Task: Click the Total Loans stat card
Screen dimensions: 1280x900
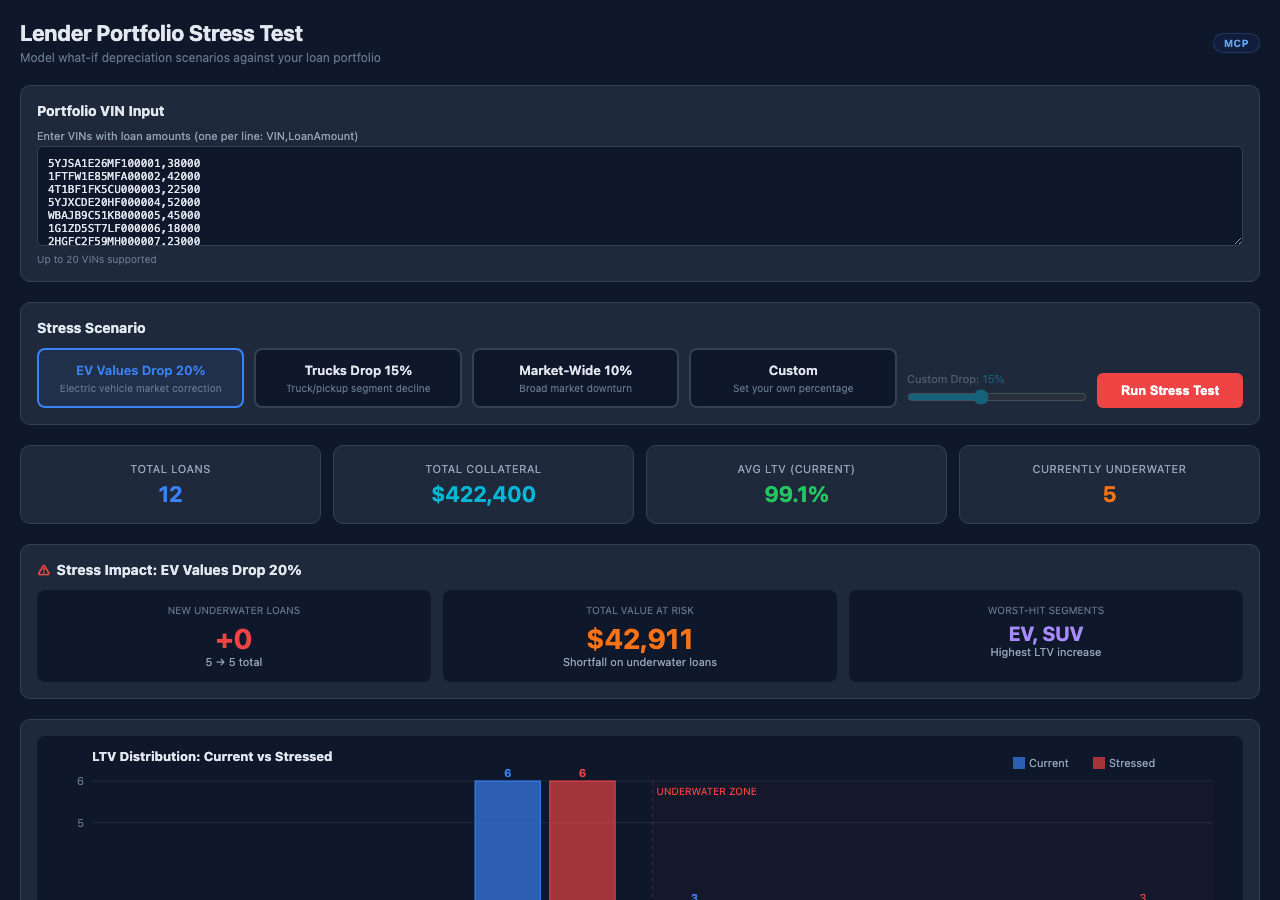Action: (x=170, y=484)
